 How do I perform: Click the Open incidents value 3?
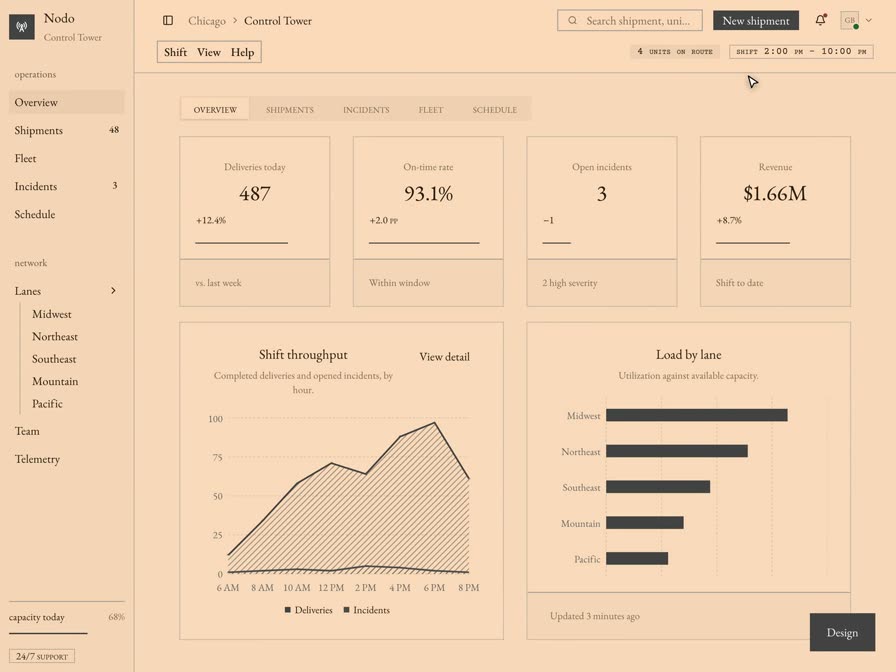pos(602,194)
